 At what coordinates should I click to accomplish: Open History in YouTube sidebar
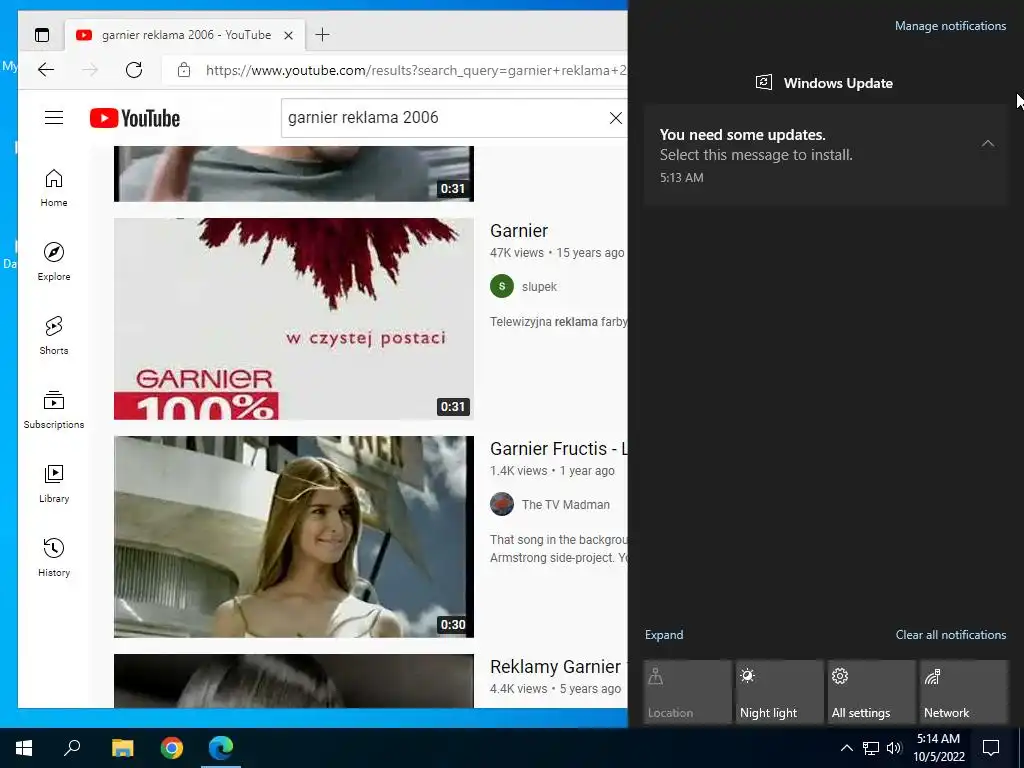(54, 558)
